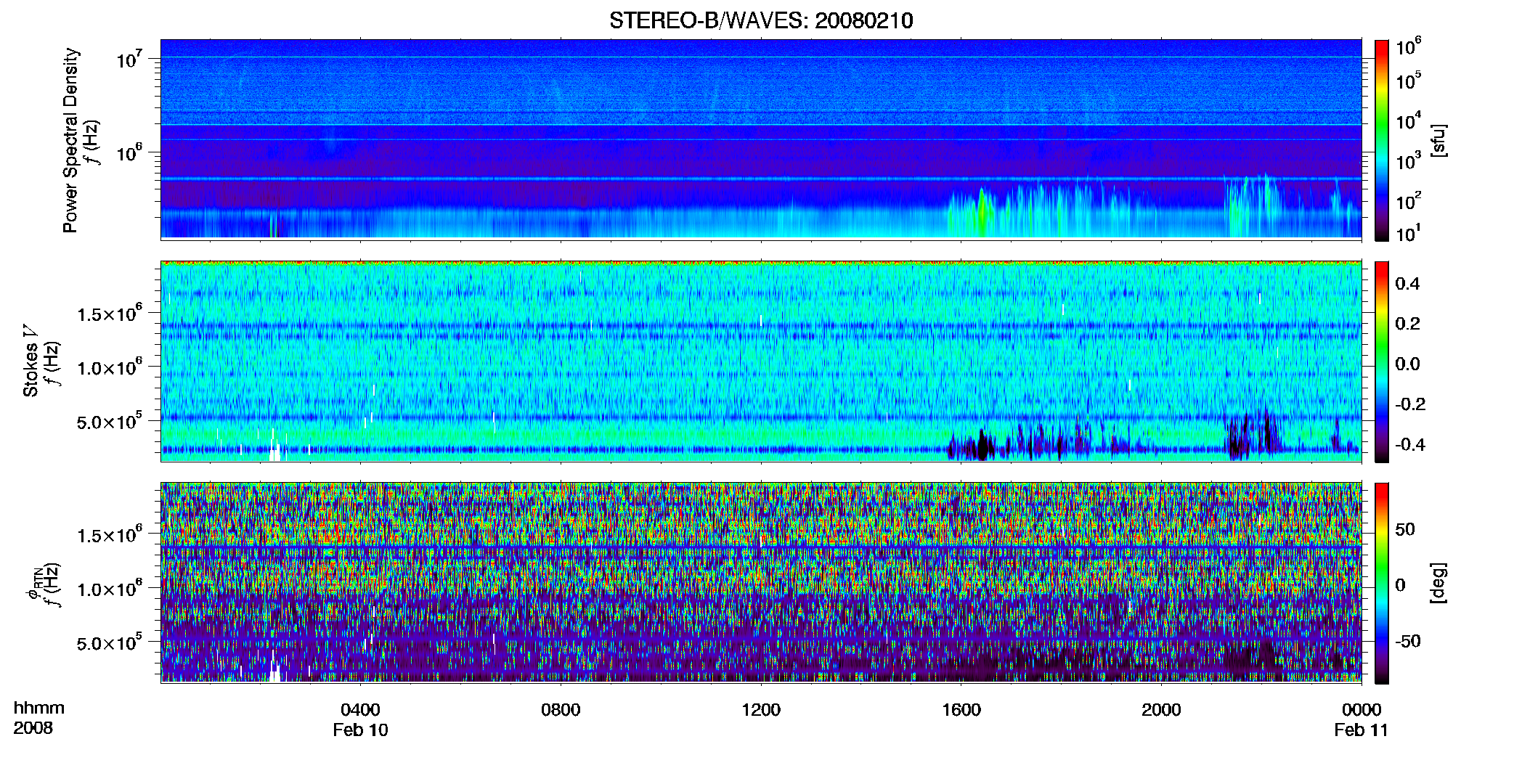Click the 50 label on the degree colorbar
Viewport: 1522px width, 784px height.
pyautogui.click(x=1405, y=529)
